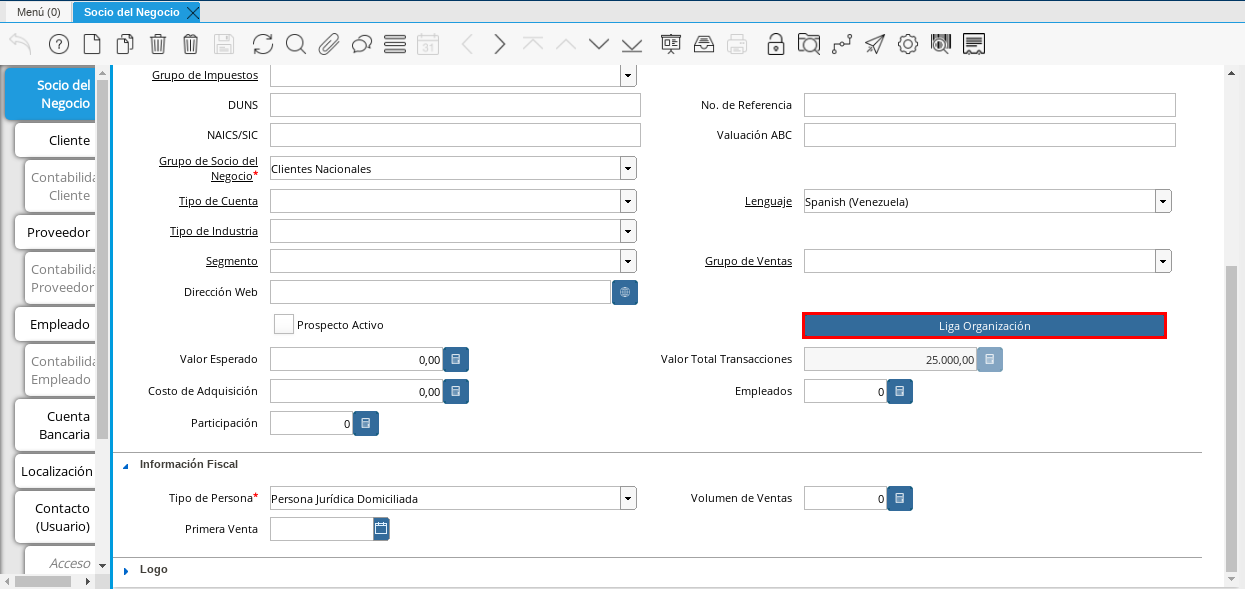Toggle the Prospecto Activo checkbox
Viewport: 1245px width, 589px height.
point(284,325)
